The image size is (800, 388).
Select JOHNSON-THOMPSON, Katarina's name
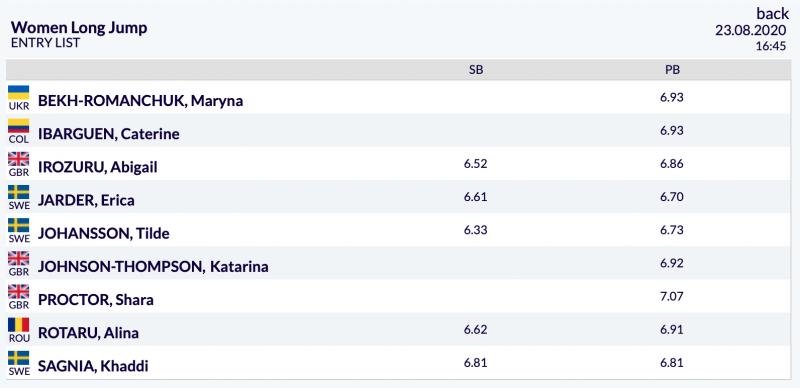click(153, 266)
